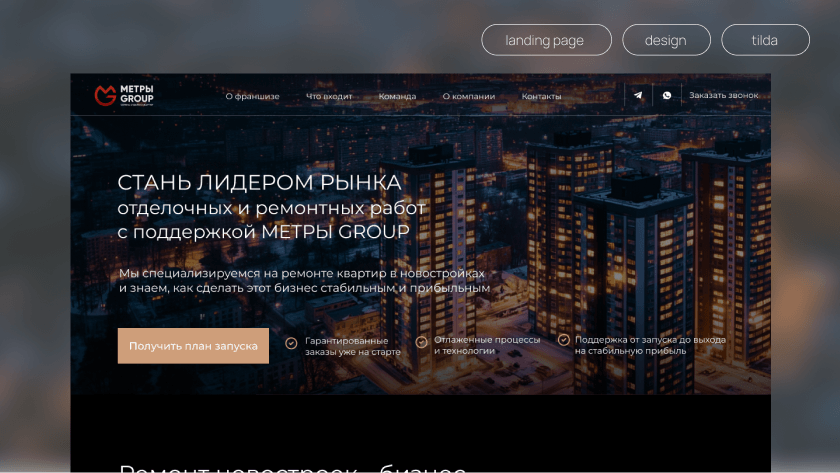Select the design tag pill

(666, 40)
